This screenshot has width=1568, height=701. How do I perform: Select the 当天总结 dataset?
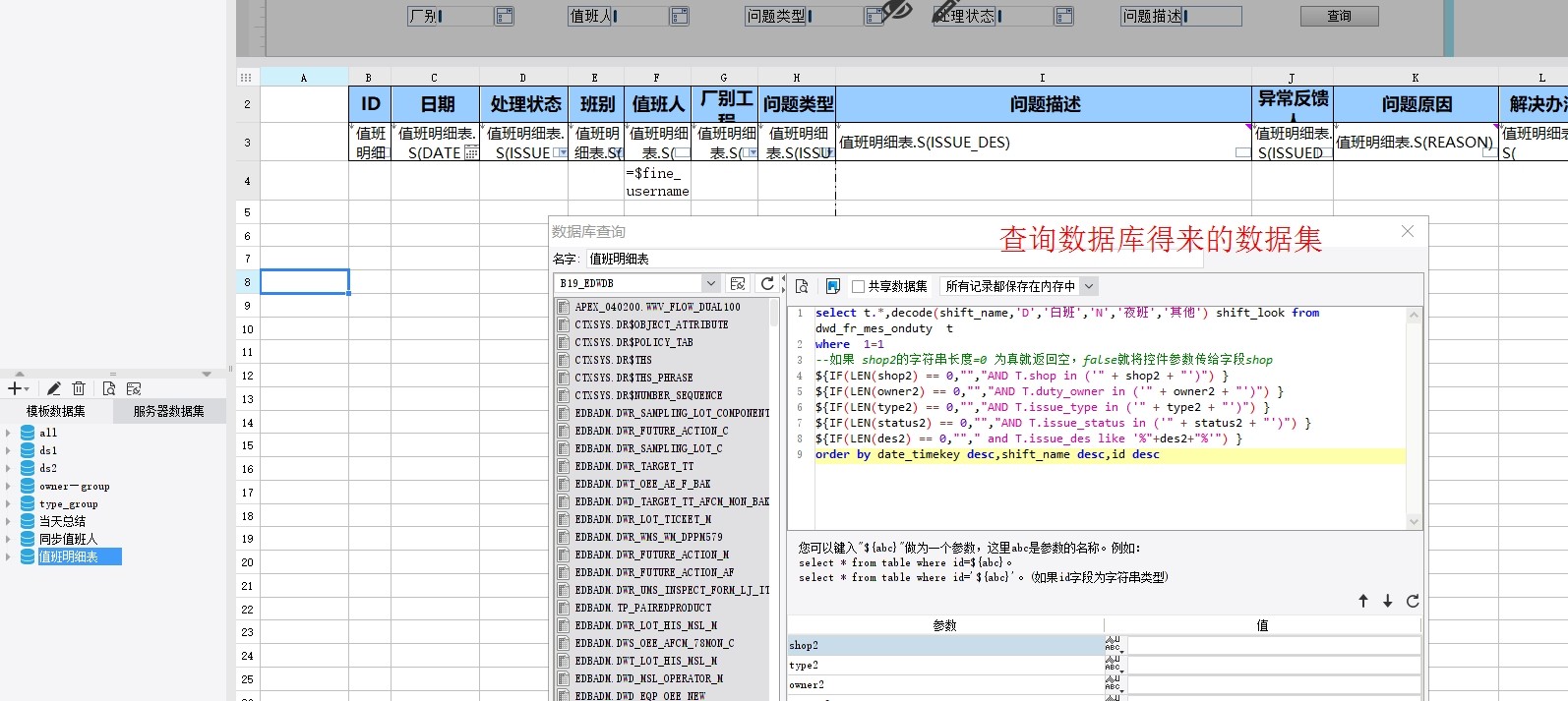click(x=62, y=521)
